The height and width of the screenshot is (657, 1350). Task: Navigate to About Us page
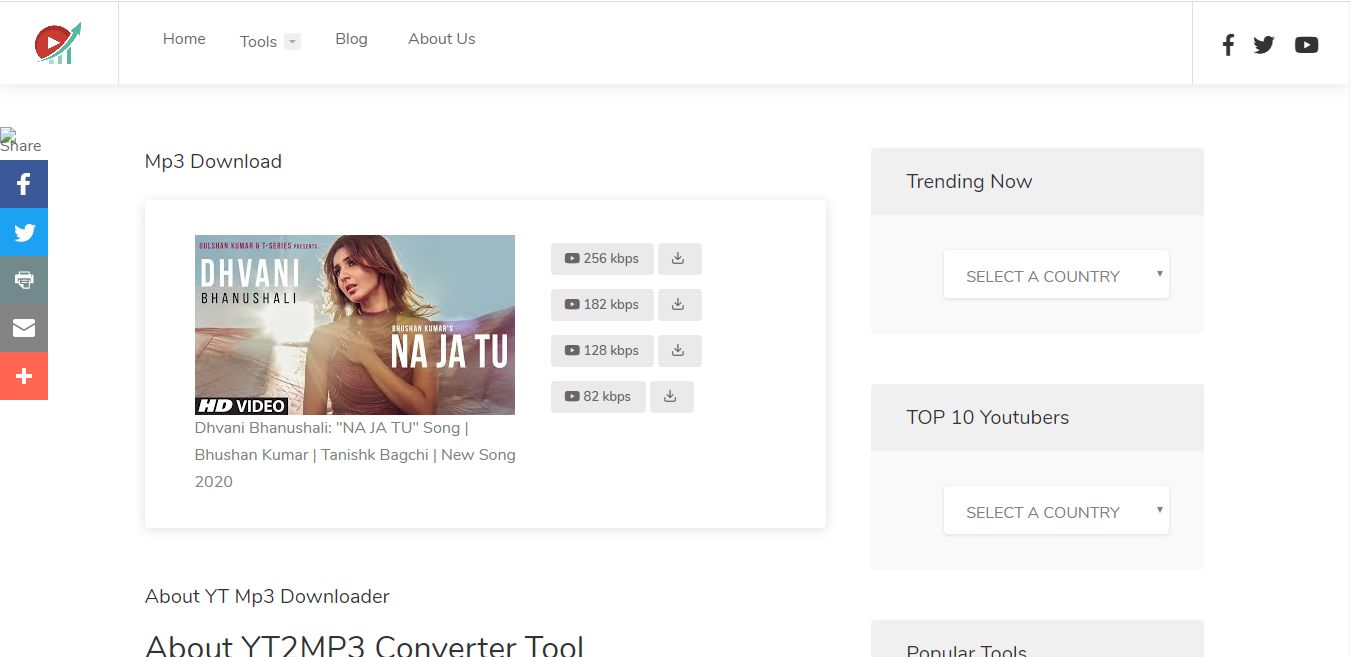point(441,39)
